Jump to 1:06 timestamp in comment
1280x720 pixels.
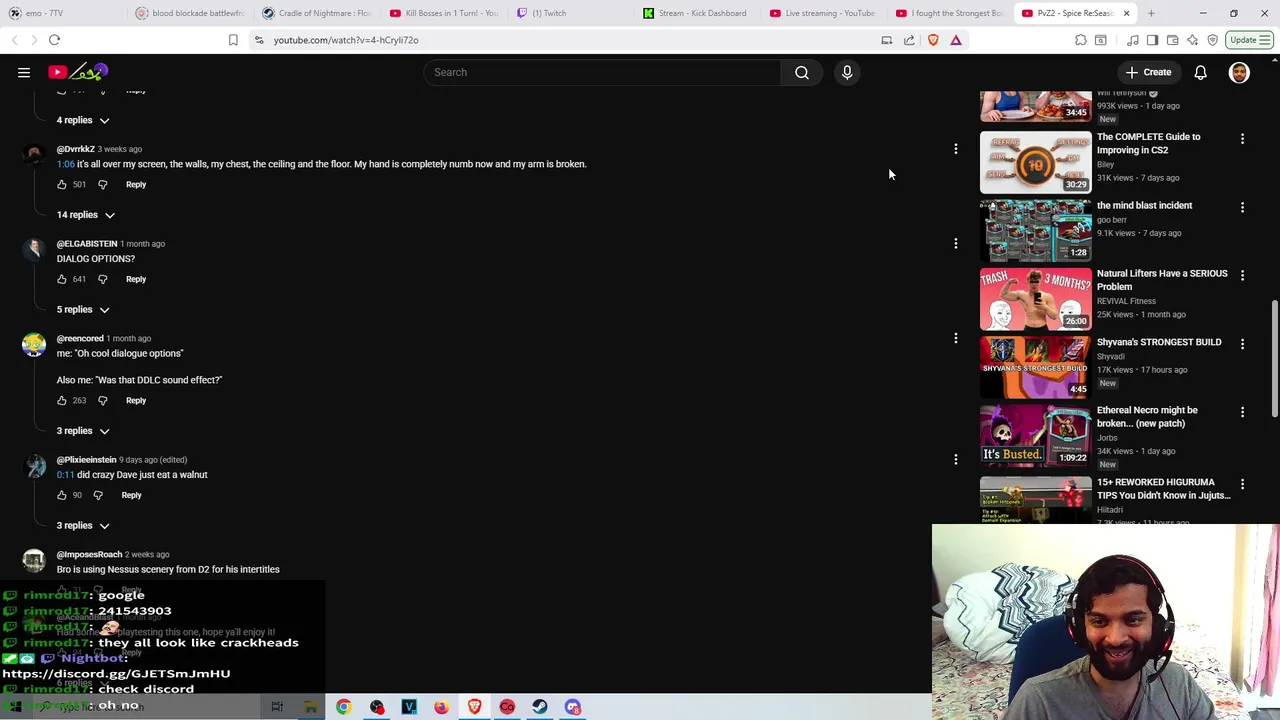(65, 164)
